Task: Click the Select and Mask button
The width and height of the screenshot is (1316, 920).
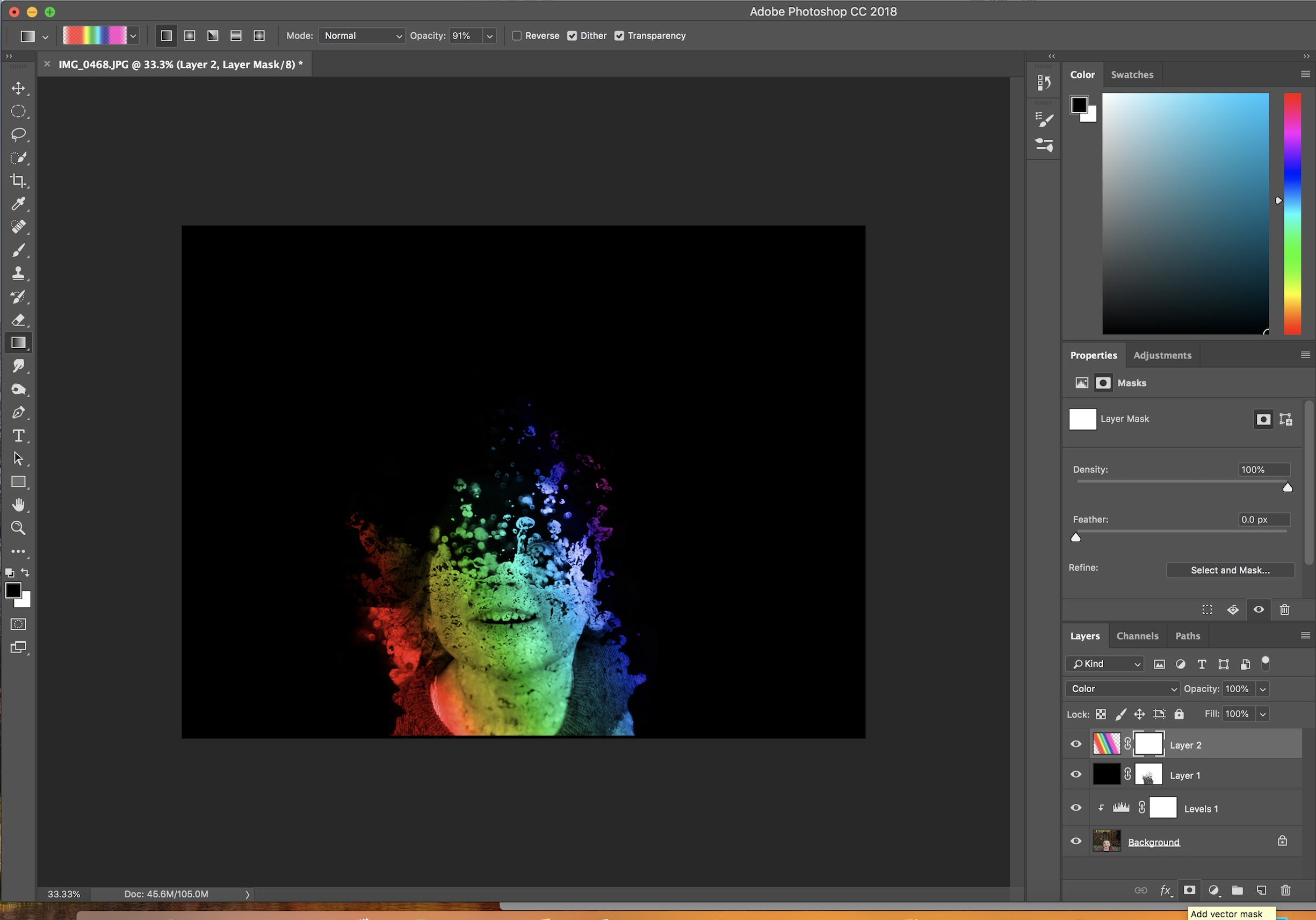Action: pyautogui.click(x=1230, y=570)
